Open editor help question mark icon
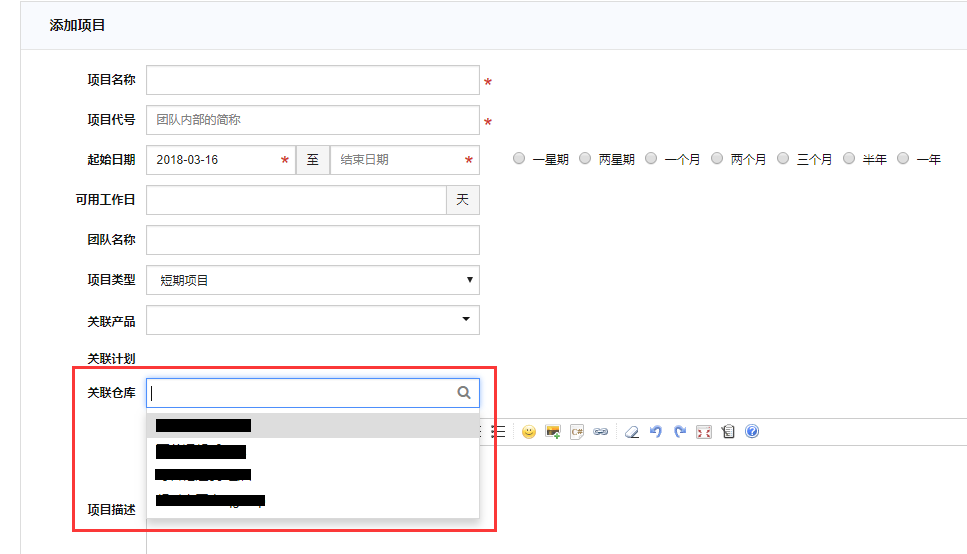 pyautogui.click(x=752, y=431)
